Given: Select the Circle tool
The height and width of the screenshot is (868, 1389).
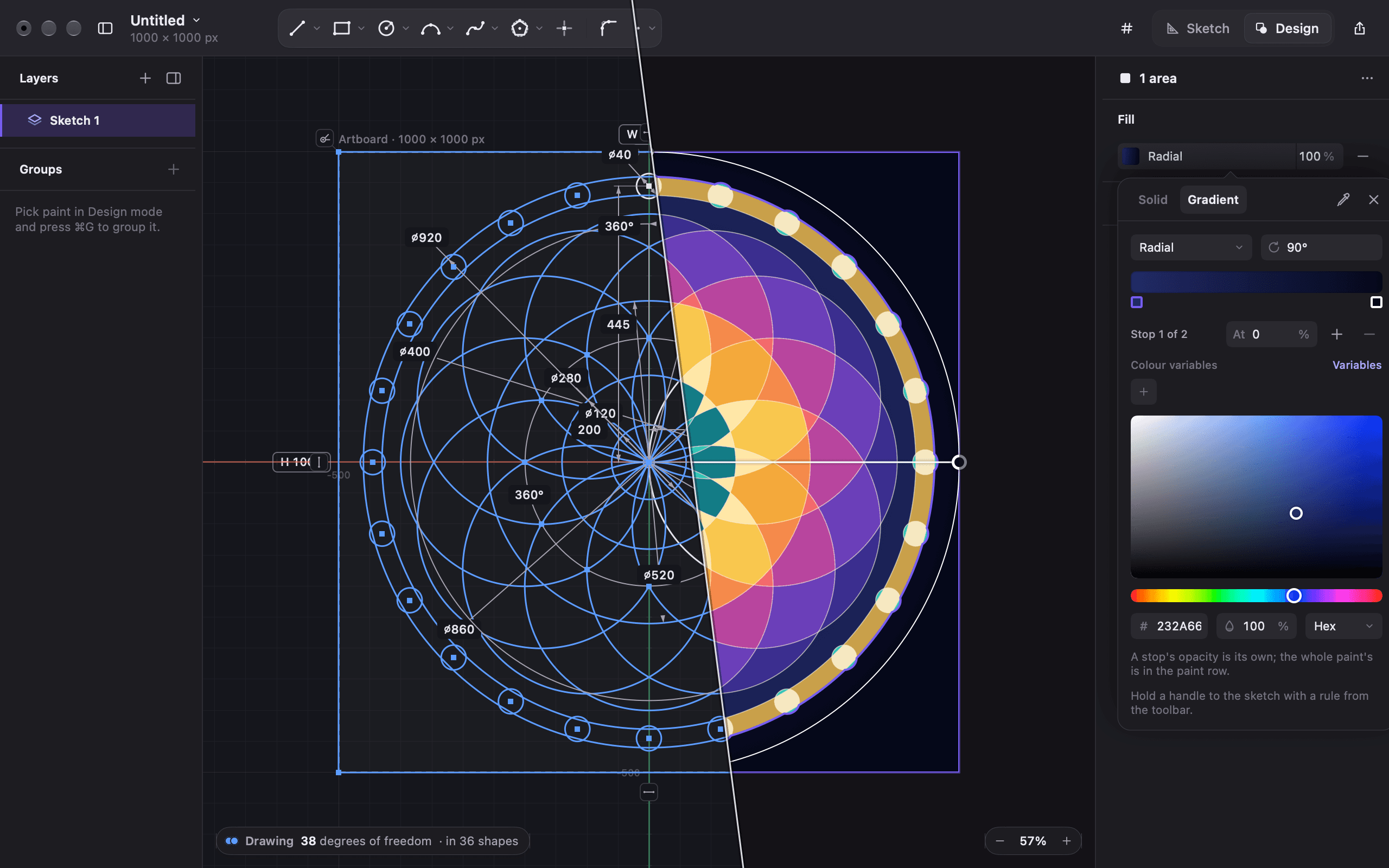Looking at the screenshot, I should pos(386,28).
